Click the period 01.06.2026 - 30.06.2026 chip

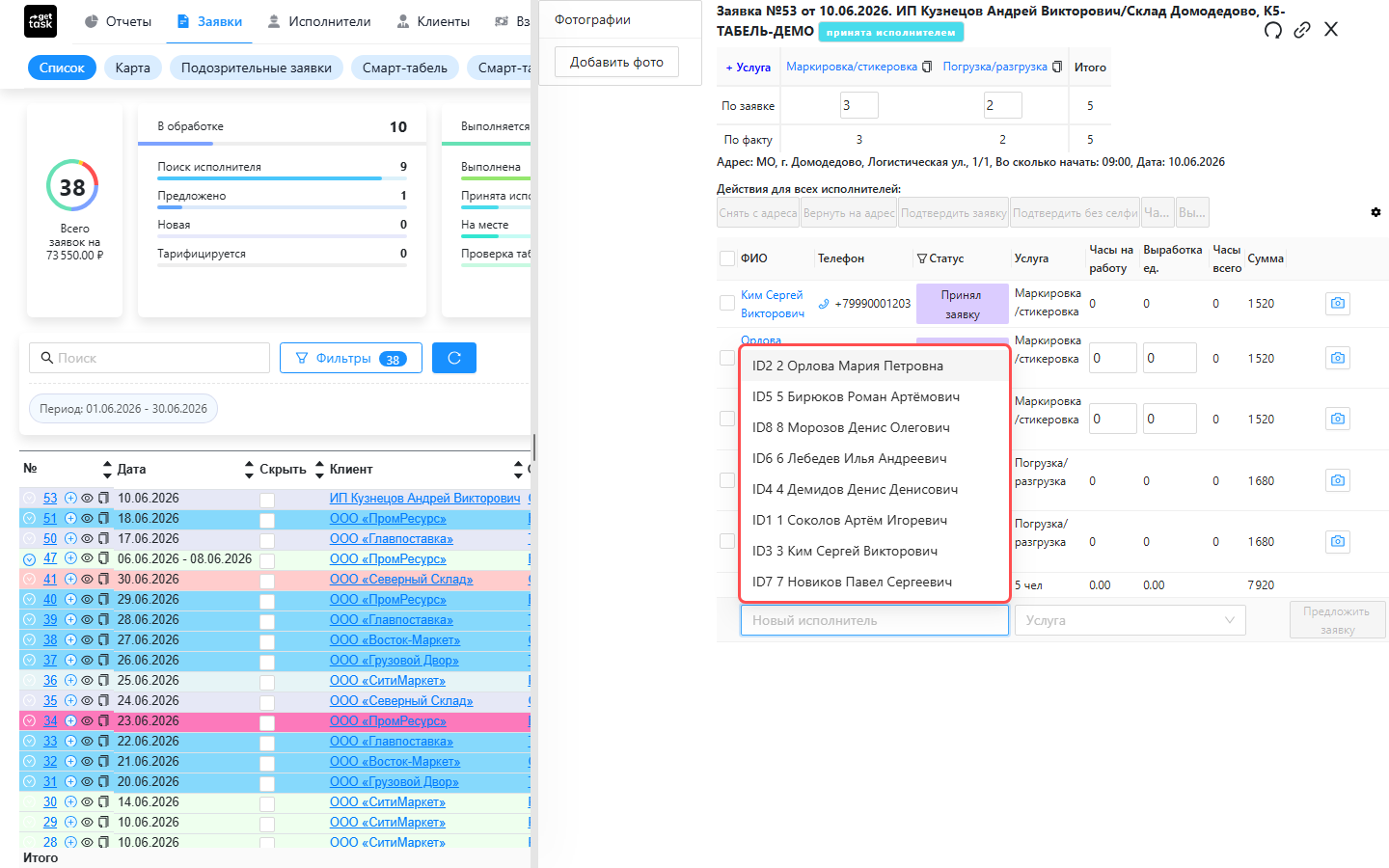pos(123,409)
